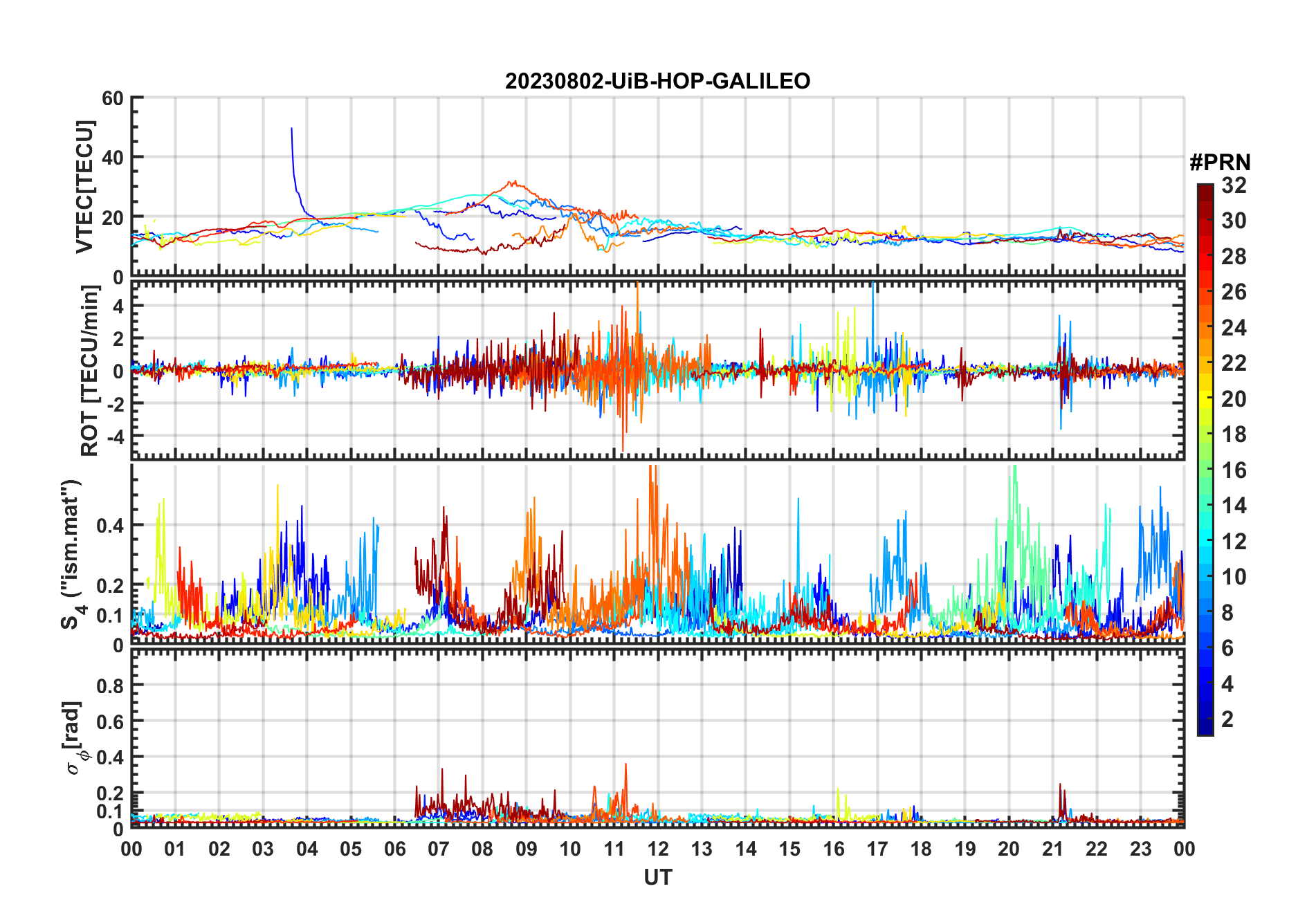
Task: Pick the orange band beside colorbar label 24
Action: coord(1205,328)
